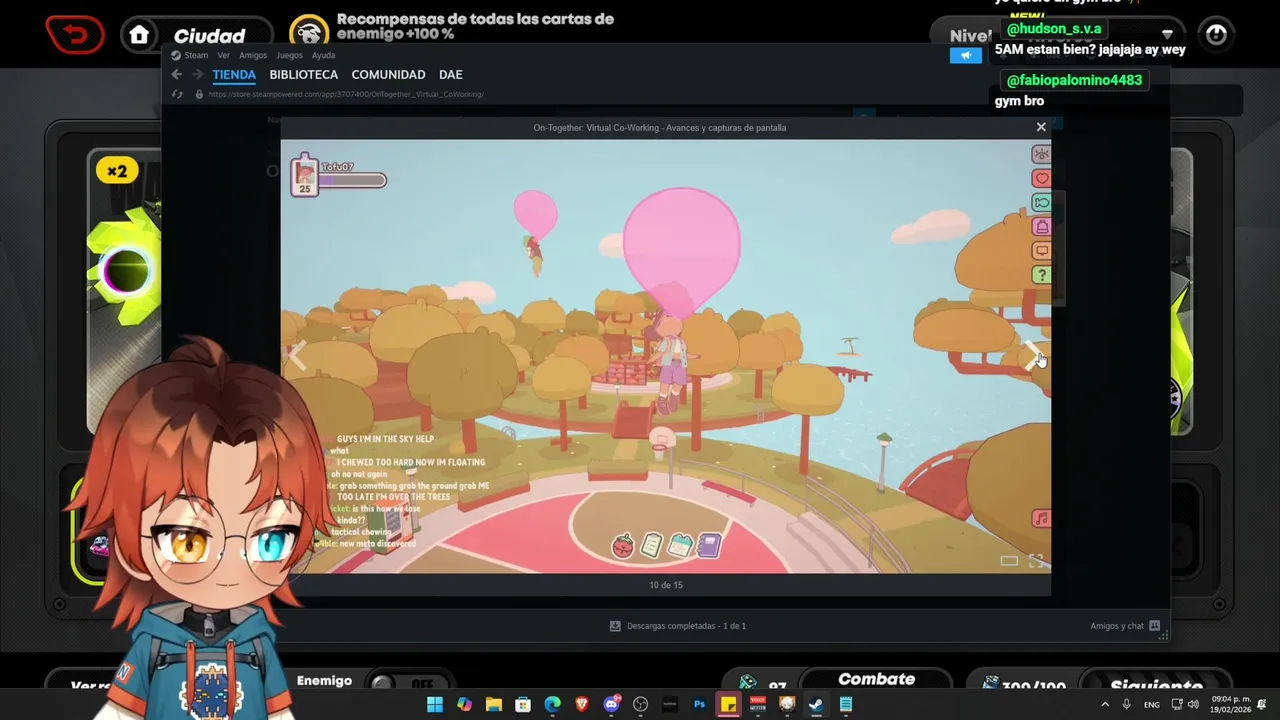Click the player health bar in screenshot

click(x=352, y=181)
